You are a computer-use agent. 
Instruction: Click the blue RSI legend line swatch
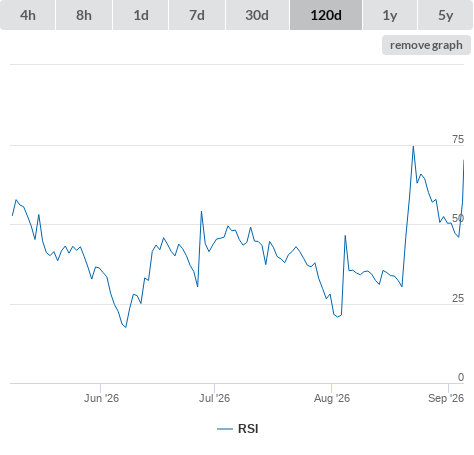pos(225,429)
